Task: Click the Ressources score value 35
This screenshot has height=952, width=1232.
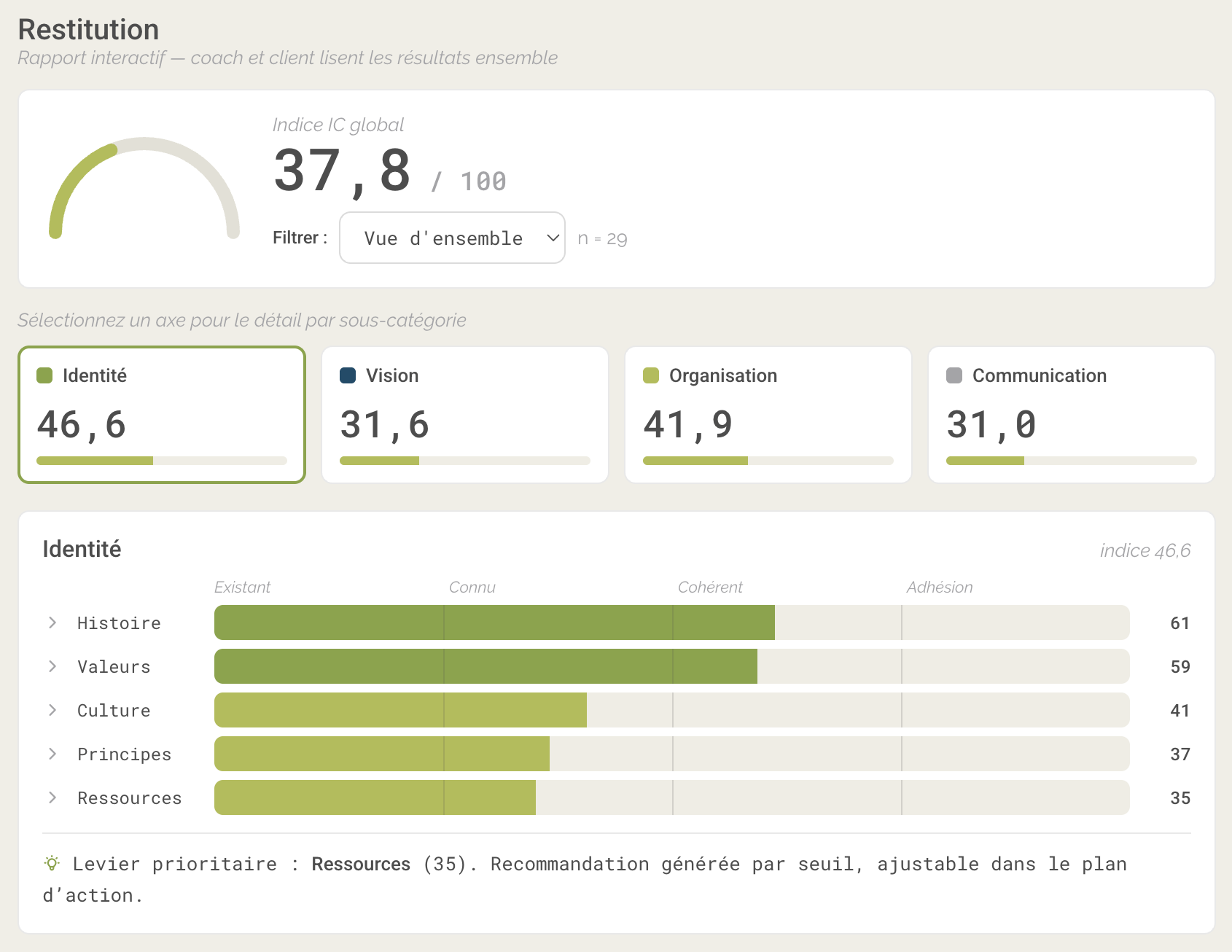Action: coord(1180,798)
